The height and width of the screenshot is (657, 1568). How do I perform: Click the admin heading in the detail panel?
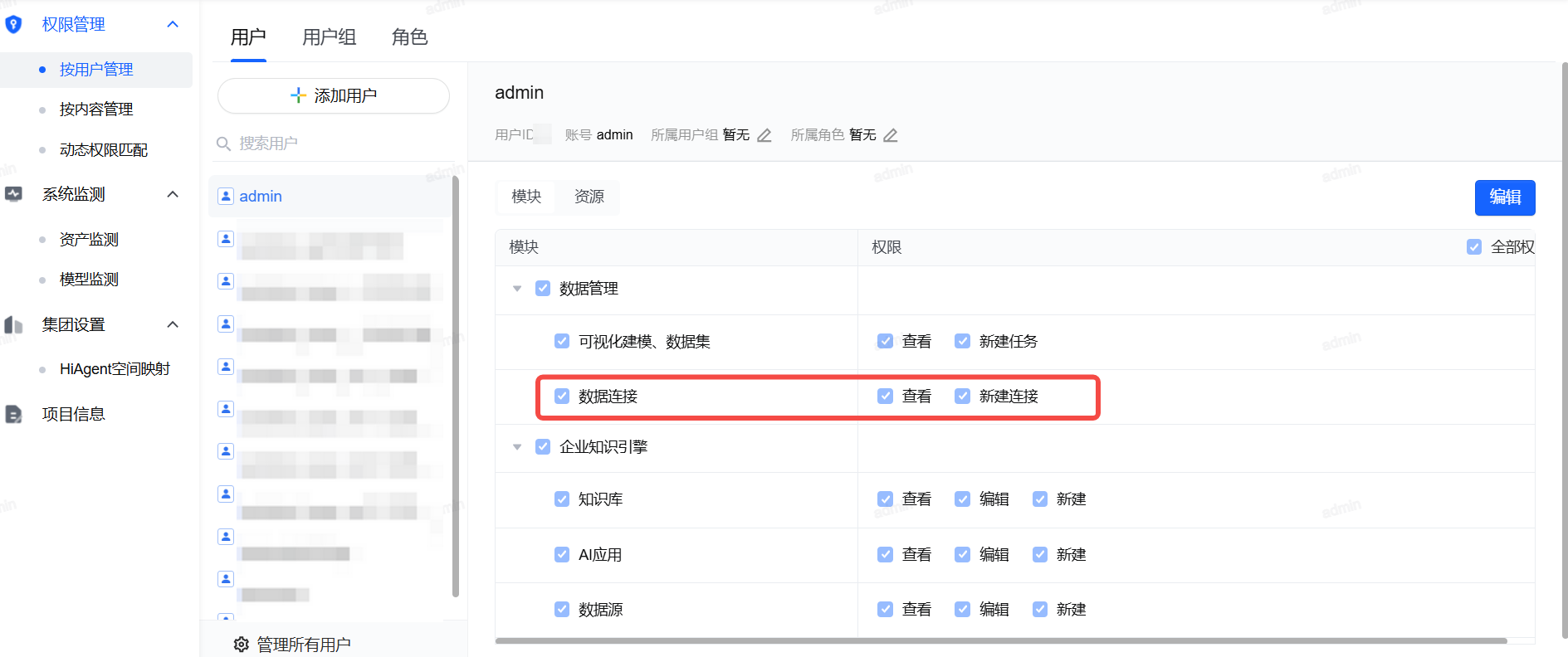click(520, 93)
